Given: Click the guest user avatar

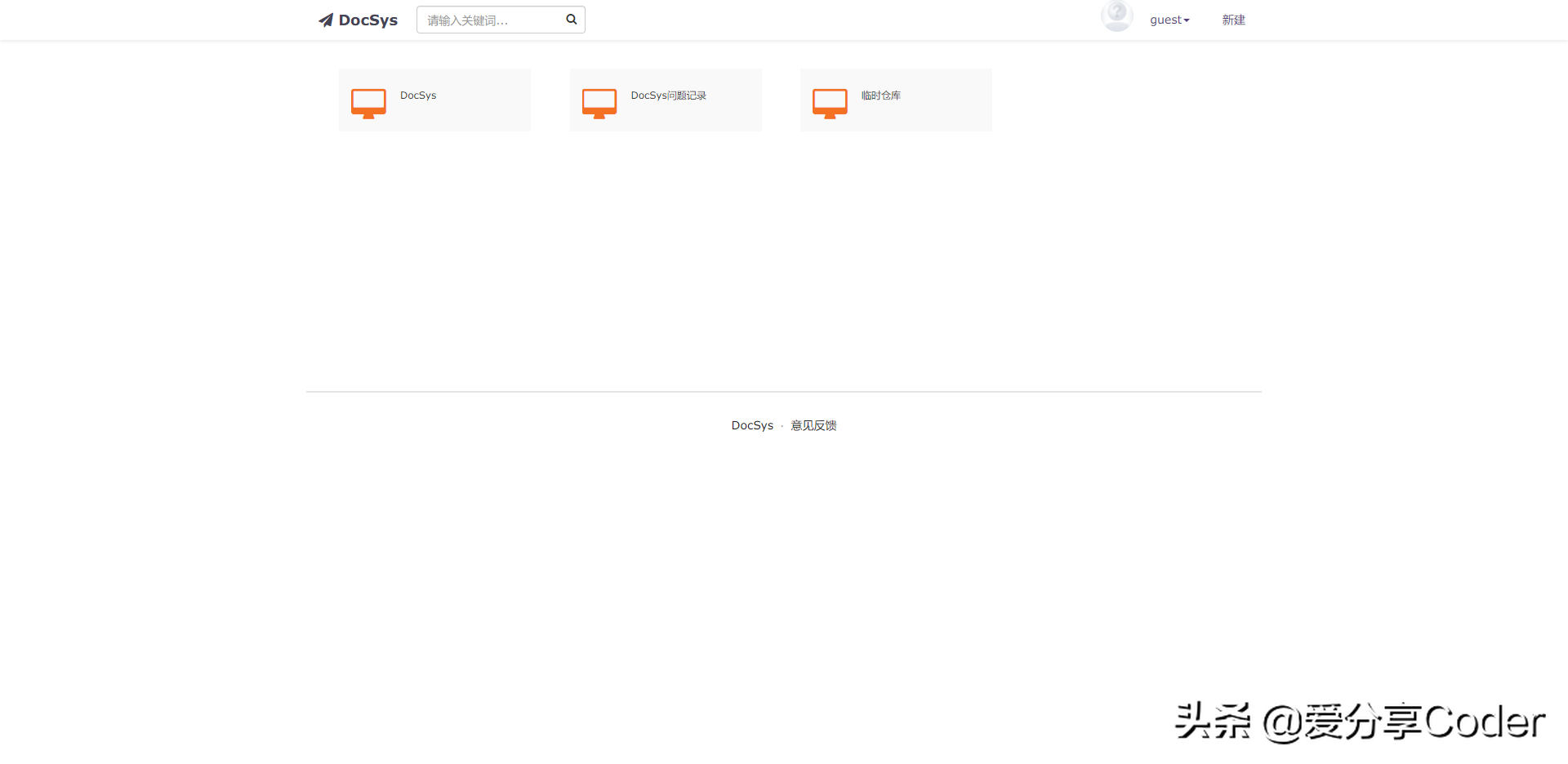Looking at the screenshot, I should coord(1116,16).
